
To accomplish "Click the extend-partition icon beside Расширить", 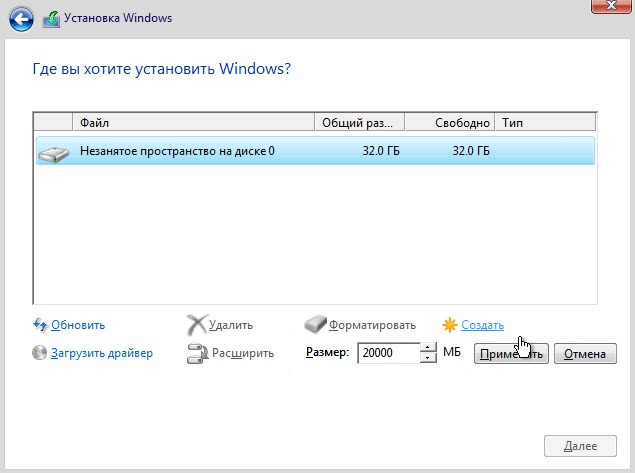I will 197,353.
